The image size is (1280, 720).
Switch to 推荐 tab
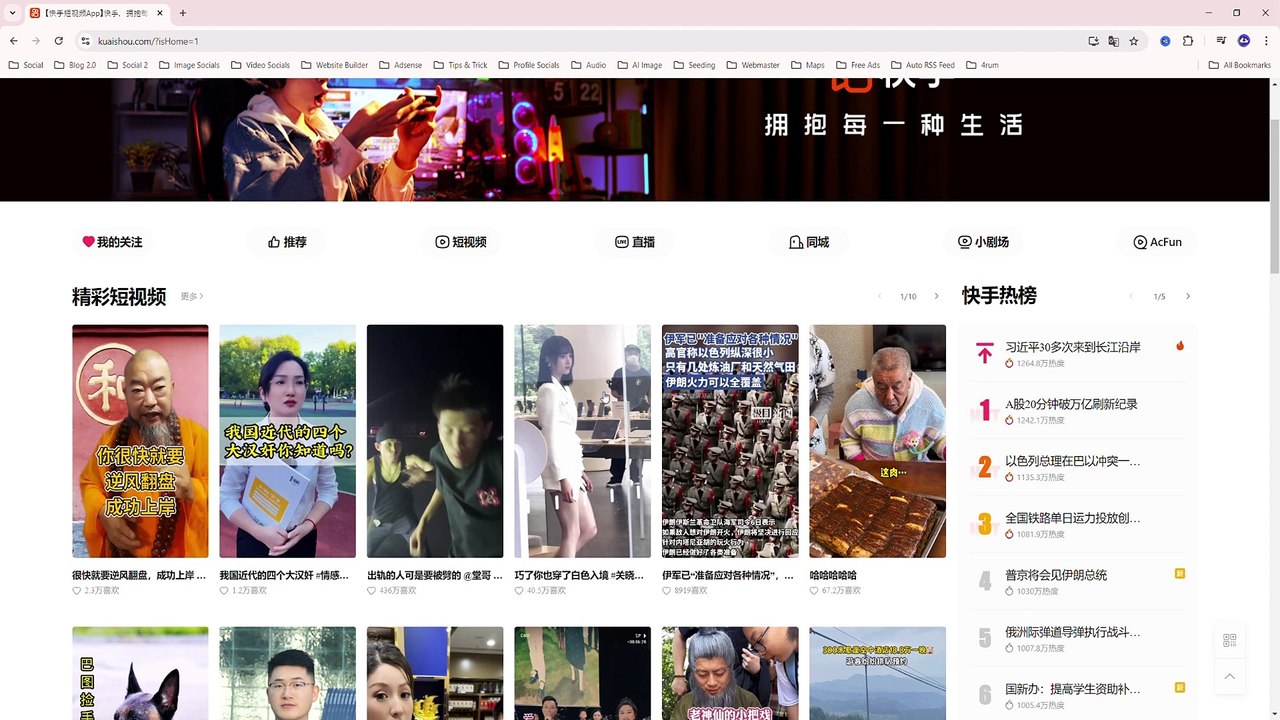pyautogui.click(x=287, y=242)
